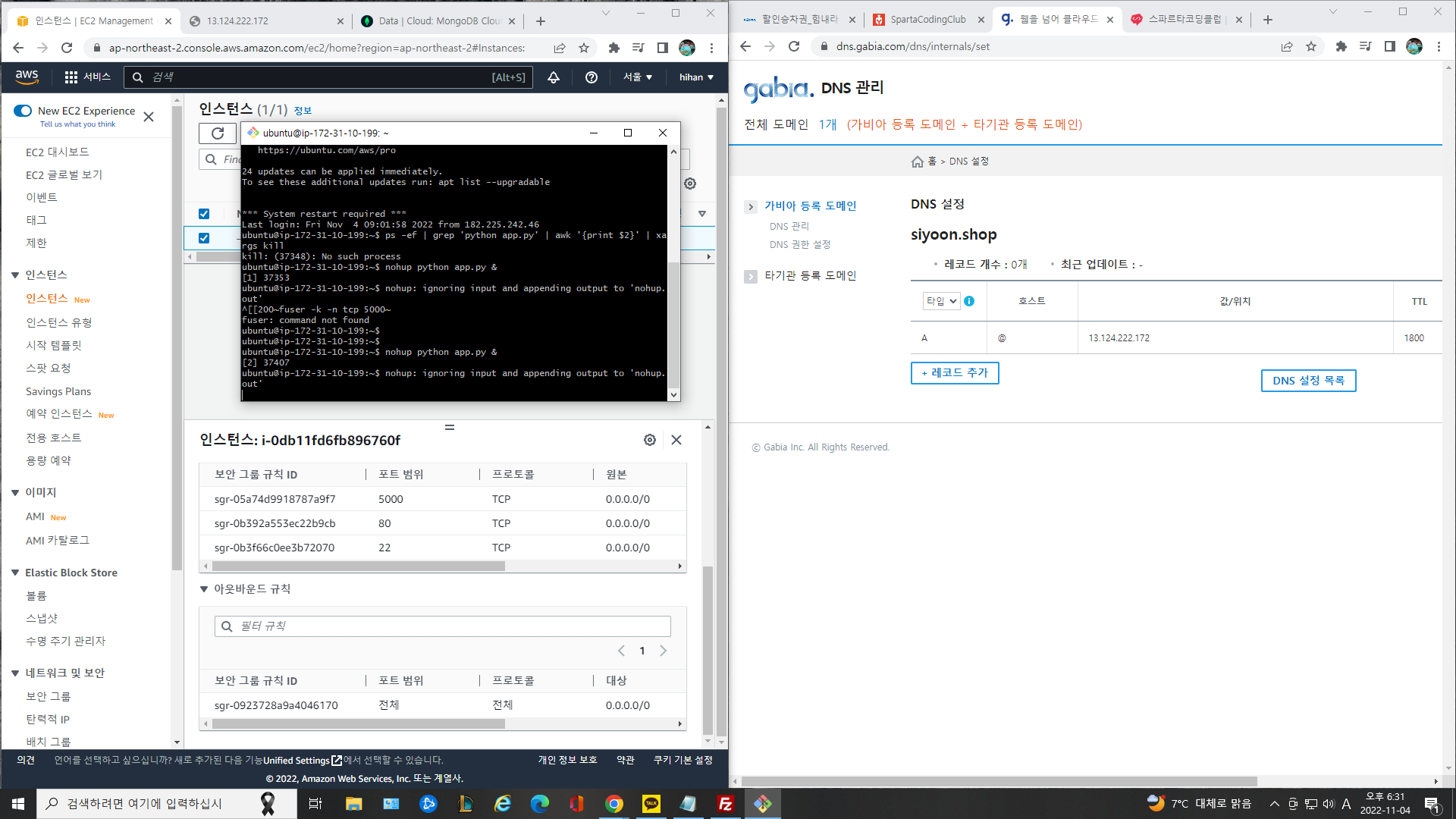Reload the Gabia DNS page

click(794, 46)
